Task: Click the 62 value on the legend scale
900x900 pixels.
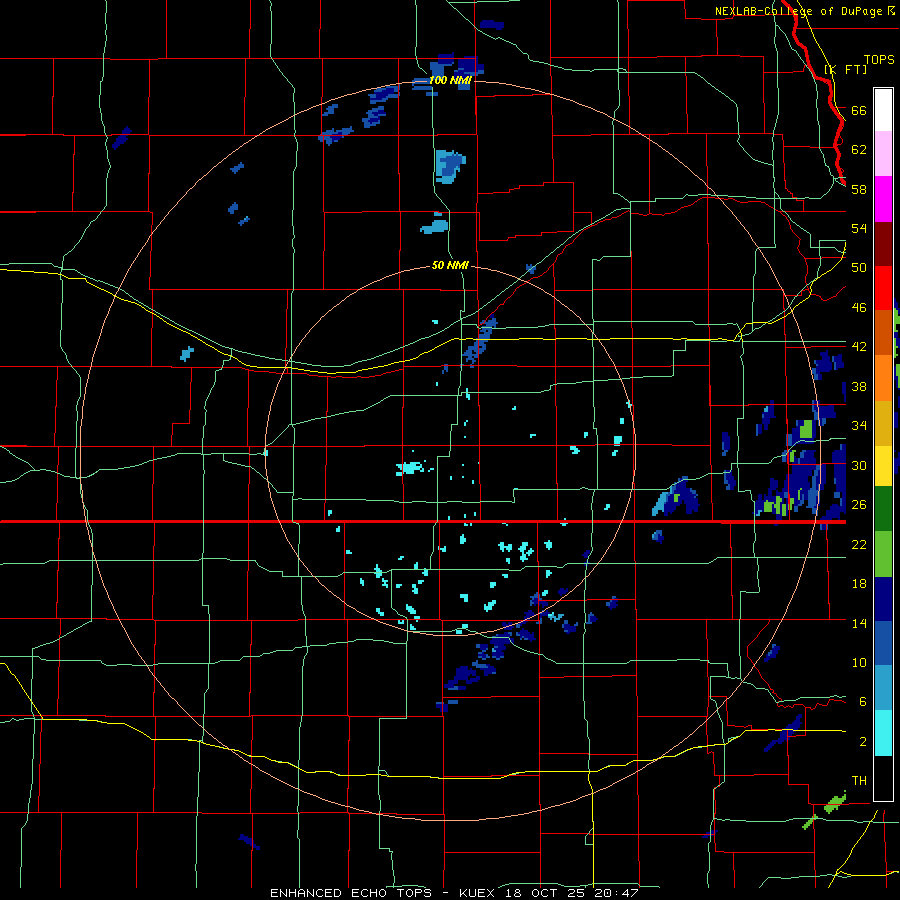Action: click(x=859, y=150)
